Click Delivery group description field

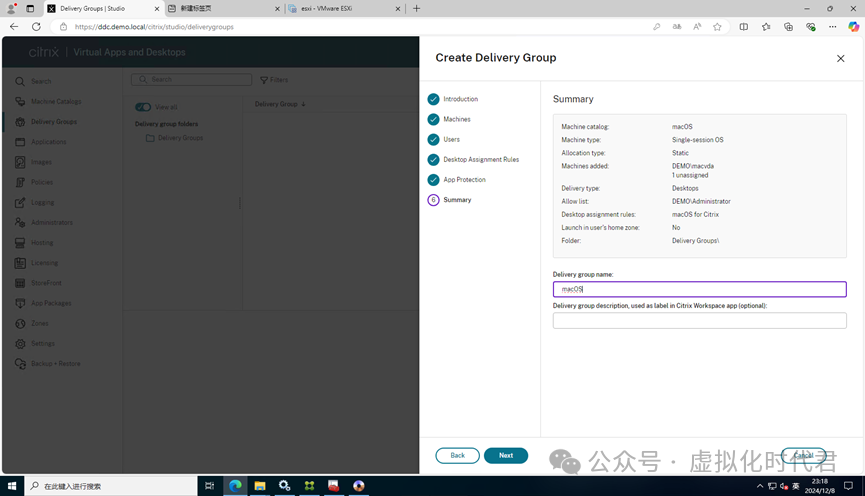[x=700, y=321]
